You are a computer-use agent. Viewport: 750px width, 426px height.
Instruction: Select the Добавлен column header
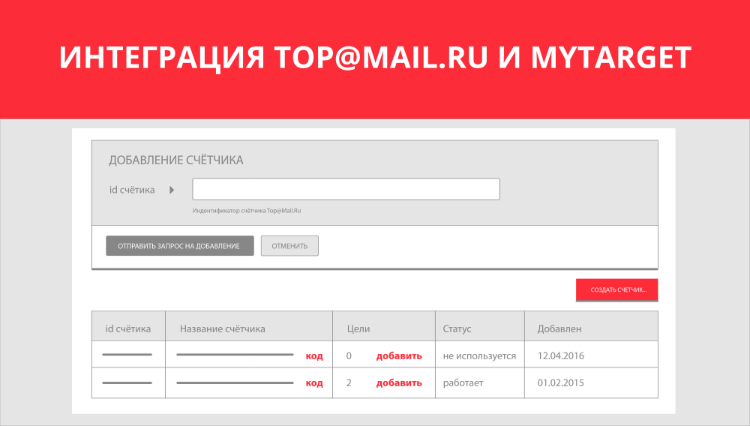[x=591, y=328]
